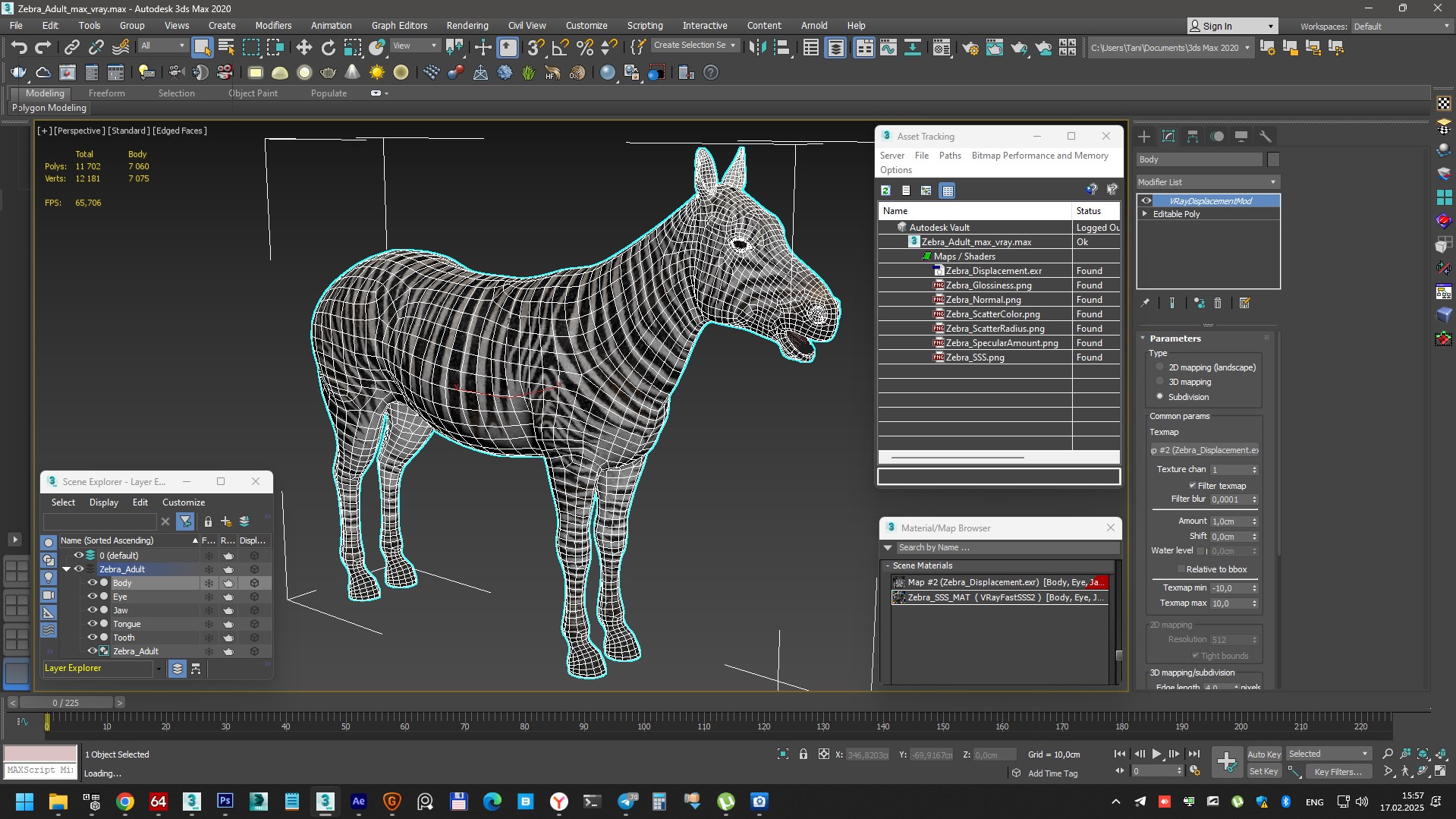Click the Redo arrow icon
The width and height of the screenshot is (1456, 819).
coord(43,48)
